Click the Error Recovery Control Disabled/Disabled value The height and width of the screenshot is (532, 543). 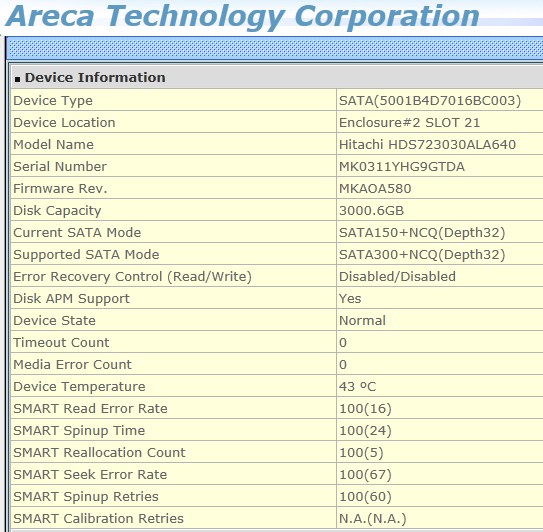(x=397, y=276)
